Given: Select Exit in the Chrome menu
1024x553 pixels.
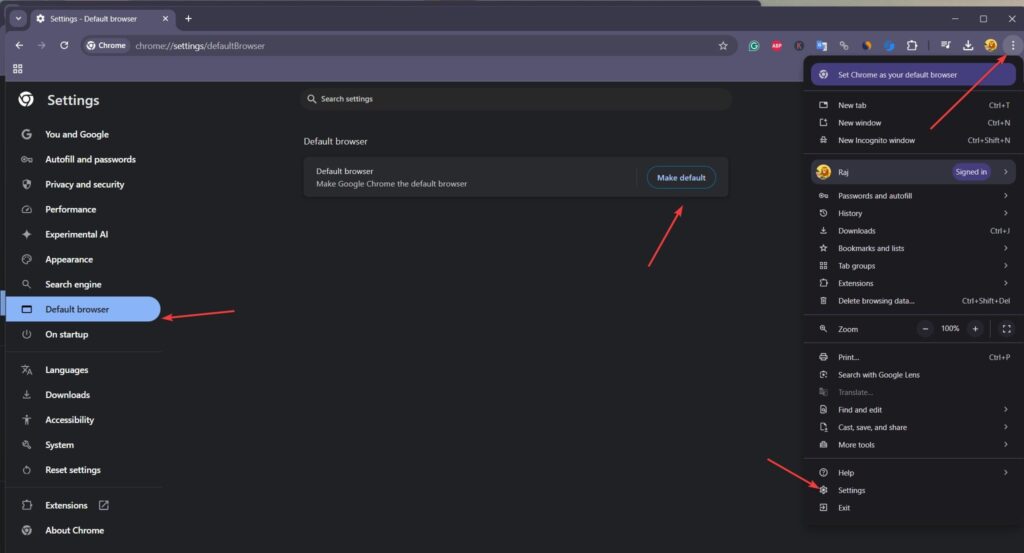Looking at the screenshot, I should point(913,508).
